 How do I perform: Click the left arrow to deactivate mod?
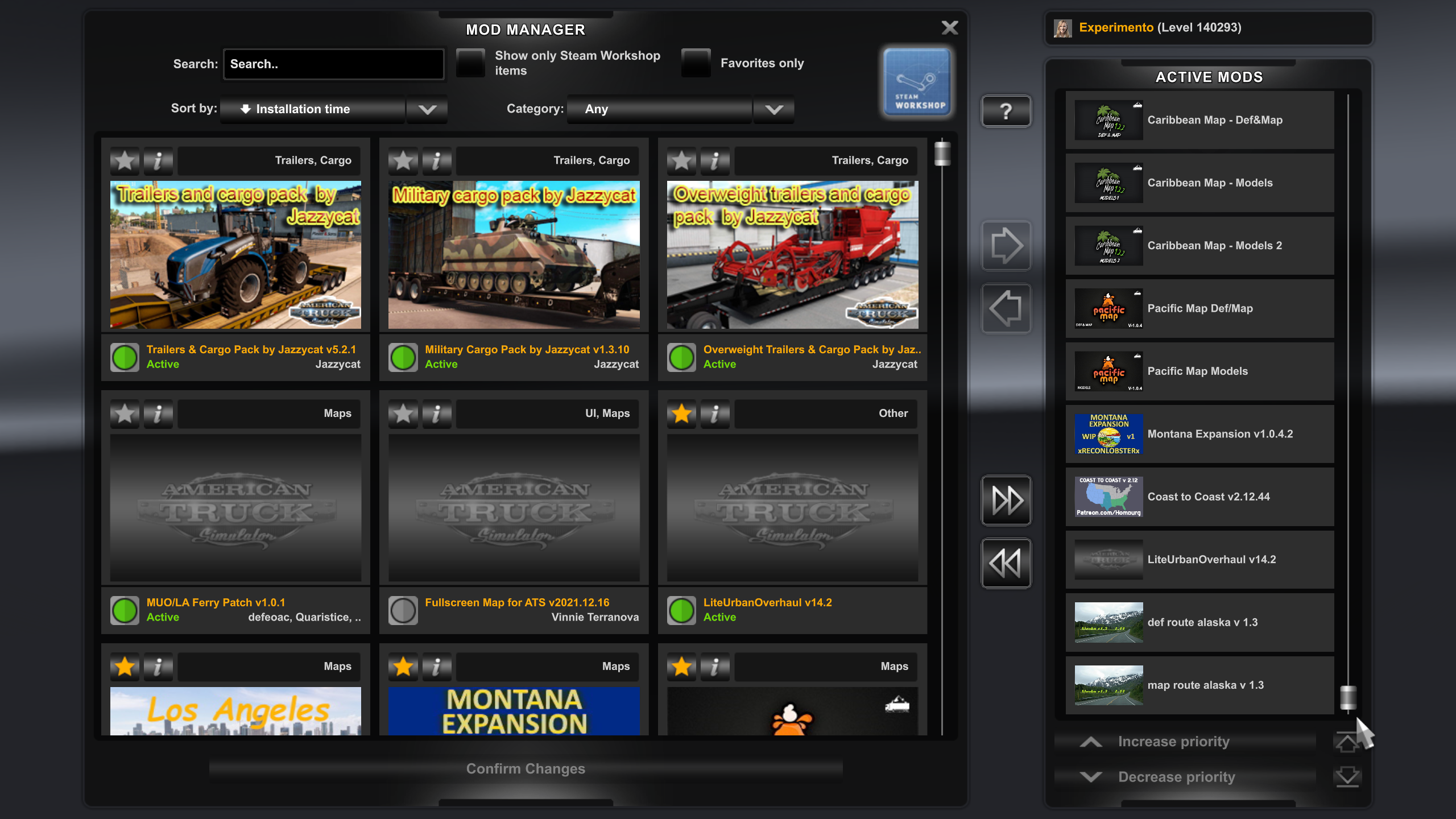click(1006, 308)
